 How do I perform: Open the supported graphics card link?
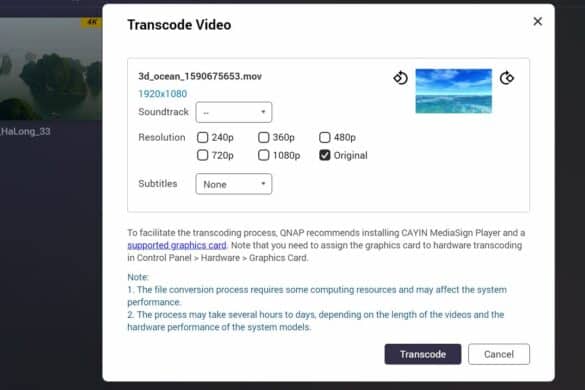pyautogui.click(x=177, y=245)
